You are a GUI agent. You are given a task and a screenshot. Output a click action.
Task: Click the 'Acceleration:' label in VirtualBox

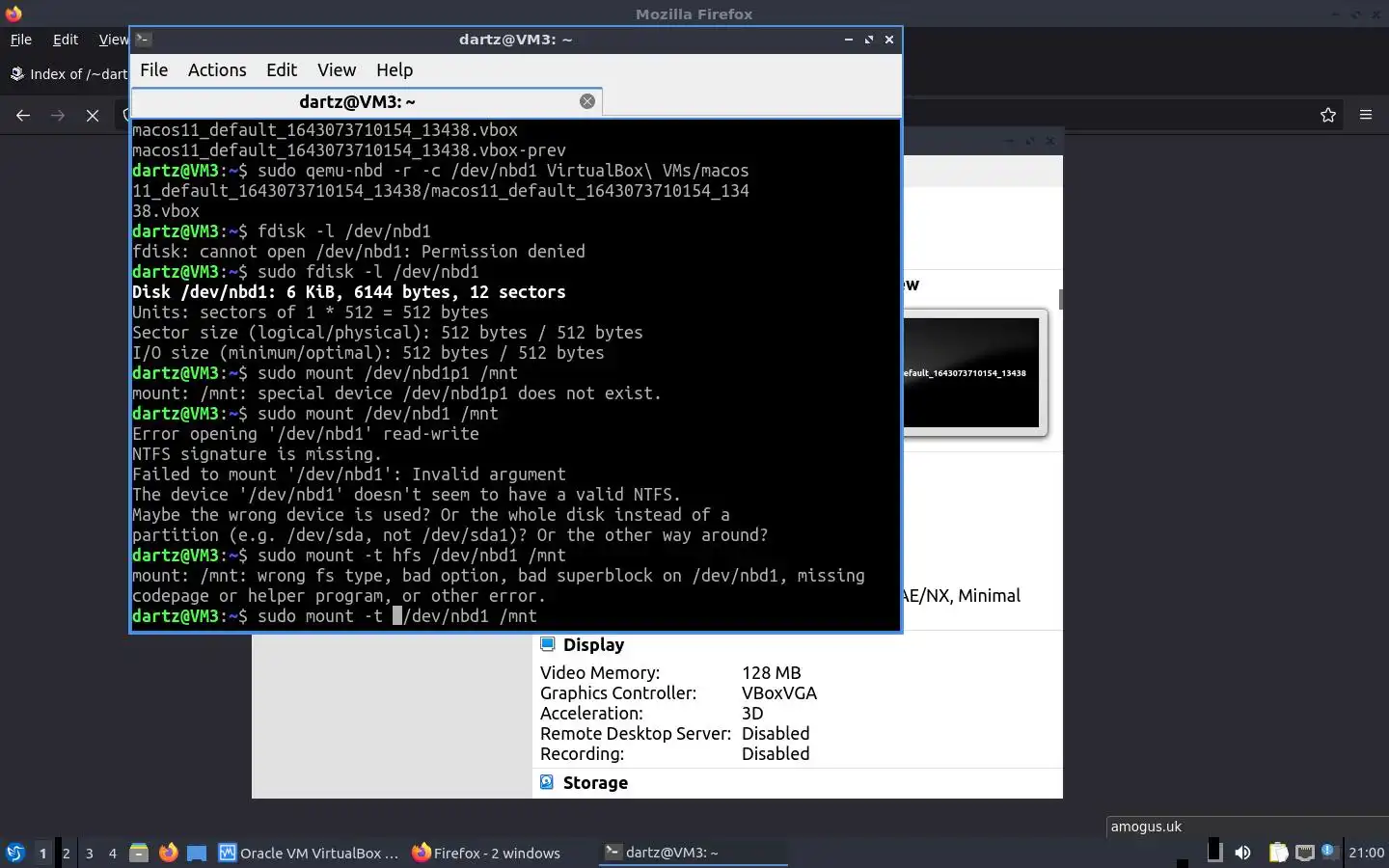point(591,713)
